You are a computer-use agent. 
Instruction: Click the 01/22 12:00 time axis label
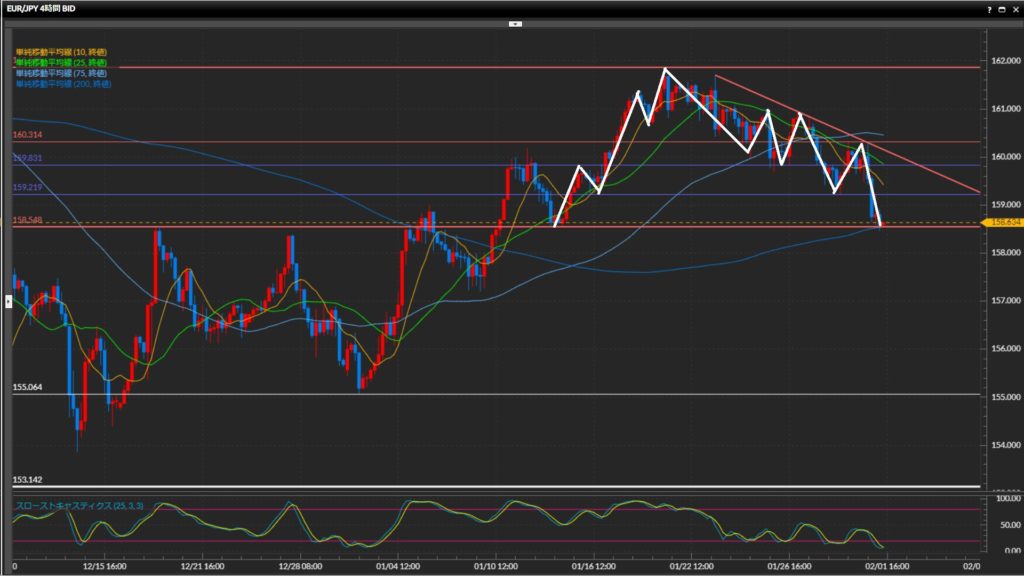[x=692, y=565]
